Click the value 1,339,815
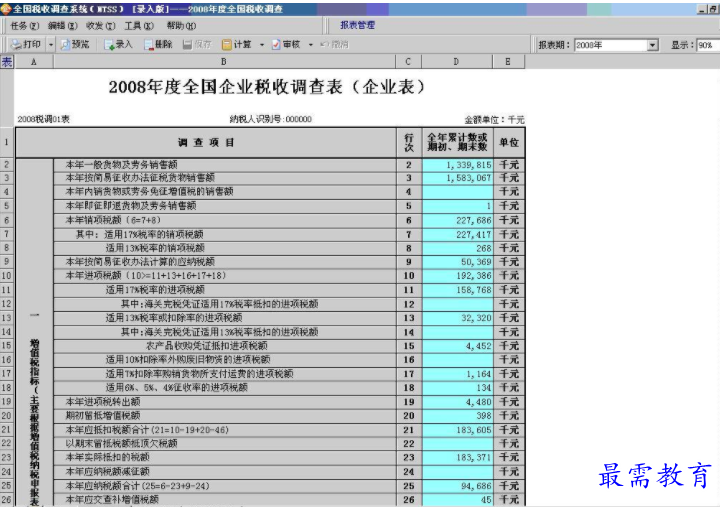The image size is (720, 507). (x=468, y=165)
